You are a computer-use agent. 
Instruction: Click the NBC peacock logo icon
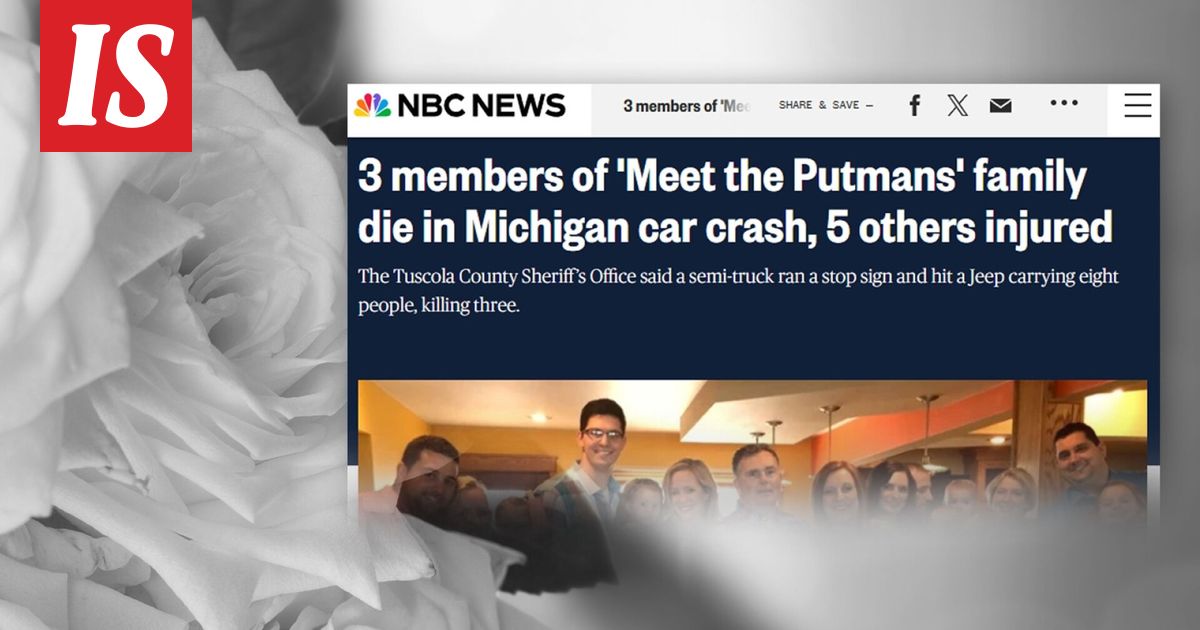[372, 105]
